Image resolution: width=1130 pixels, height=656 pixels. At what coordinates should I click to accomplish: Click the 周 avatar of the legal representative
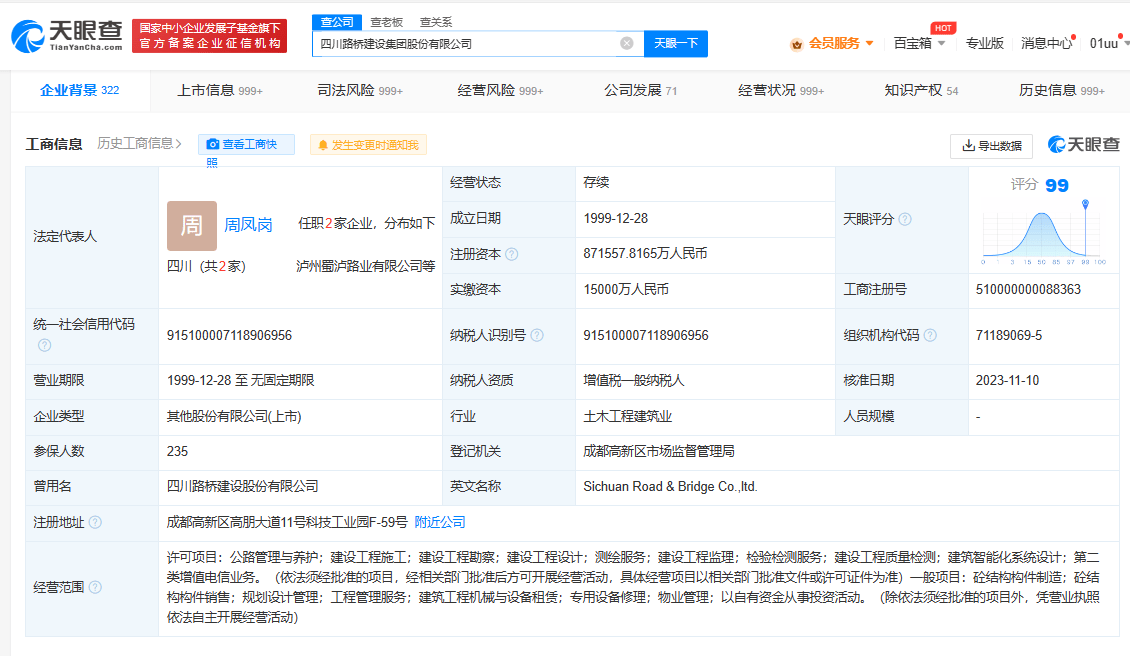tap(192, 226)
